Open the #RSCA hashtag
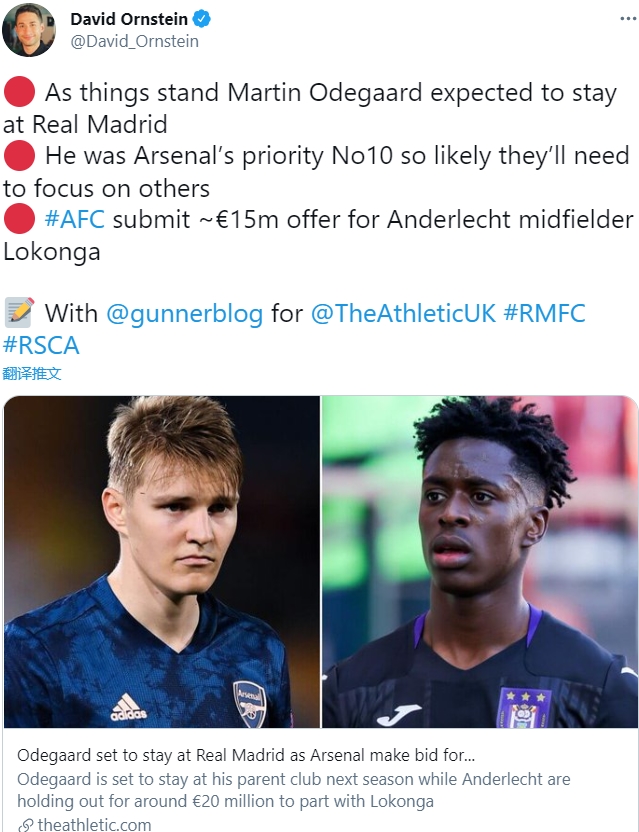Screen dimensions: 639x832 pyautogui.click(x=41, y=345)
